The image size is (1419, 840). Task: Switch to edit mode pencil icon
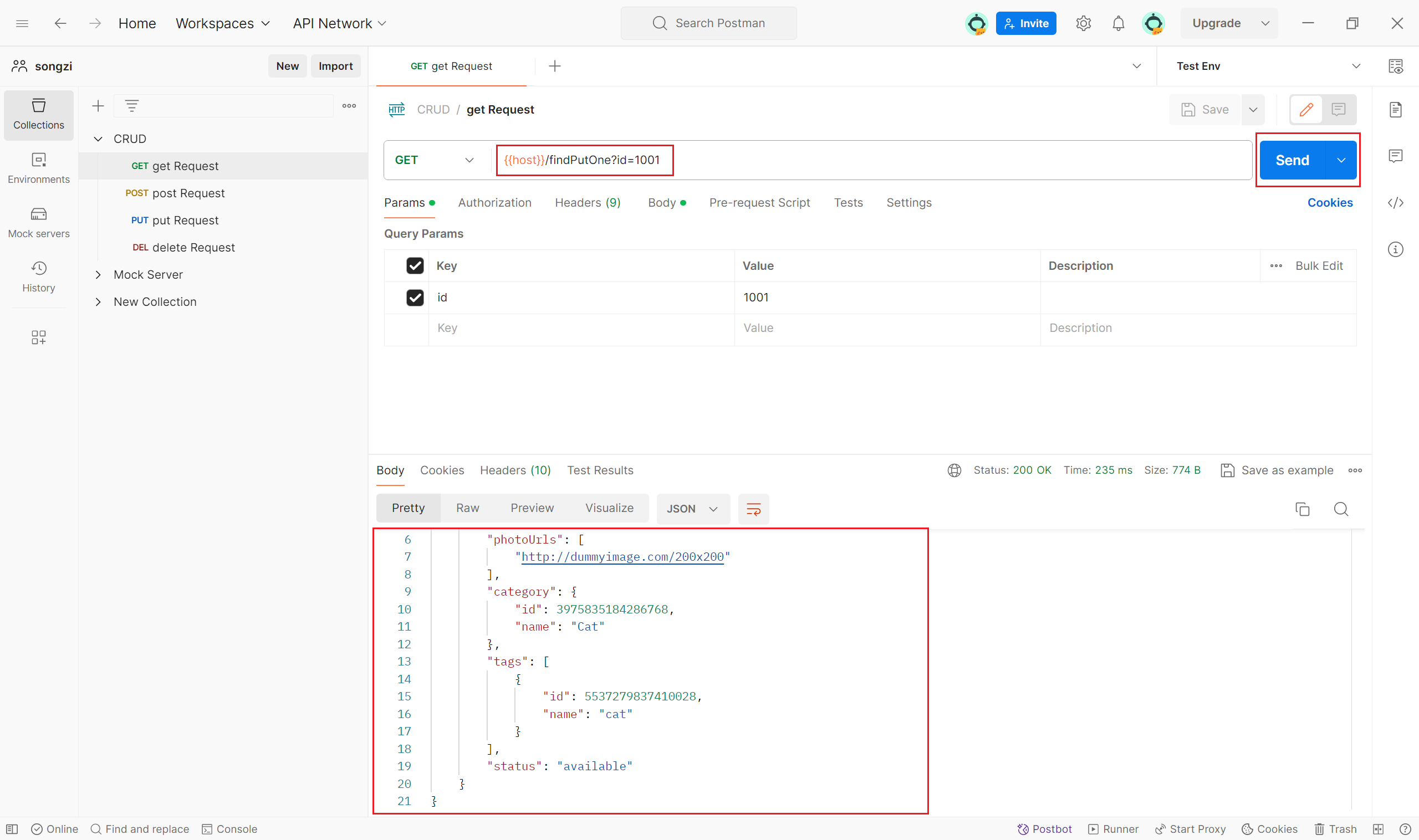pos(1306,110)
